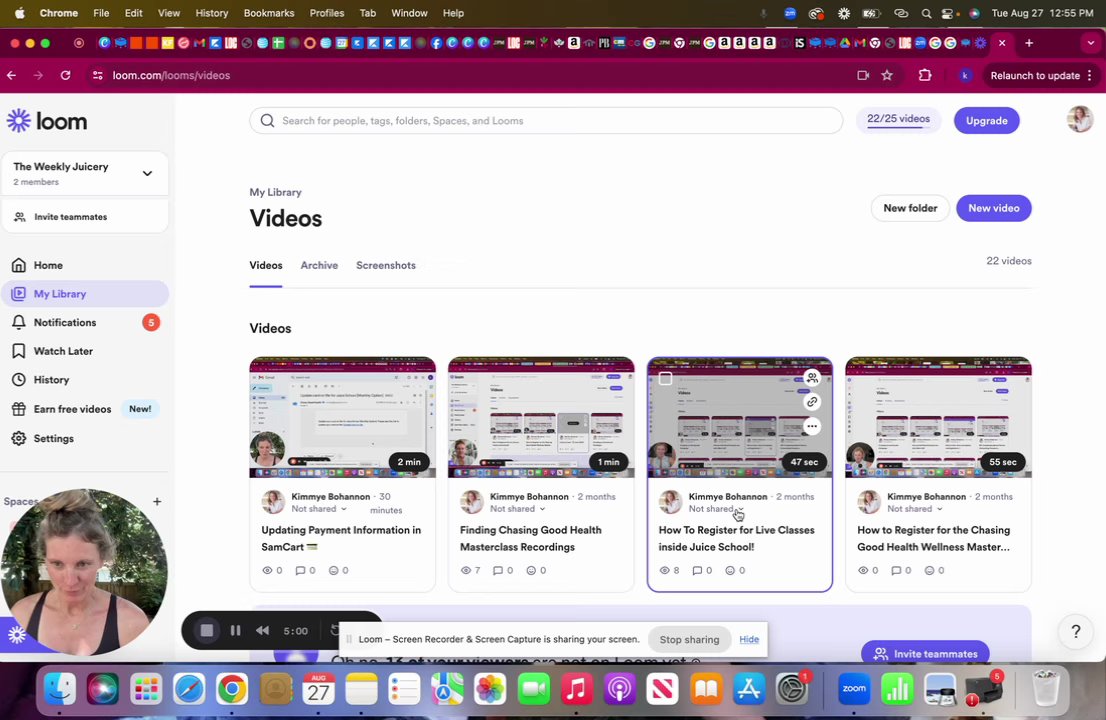Open Not shared dropdown on Chasing Good Health Wellness Master video
Viewport: 1106px width, 720px height.
click(x=915, y=508)
